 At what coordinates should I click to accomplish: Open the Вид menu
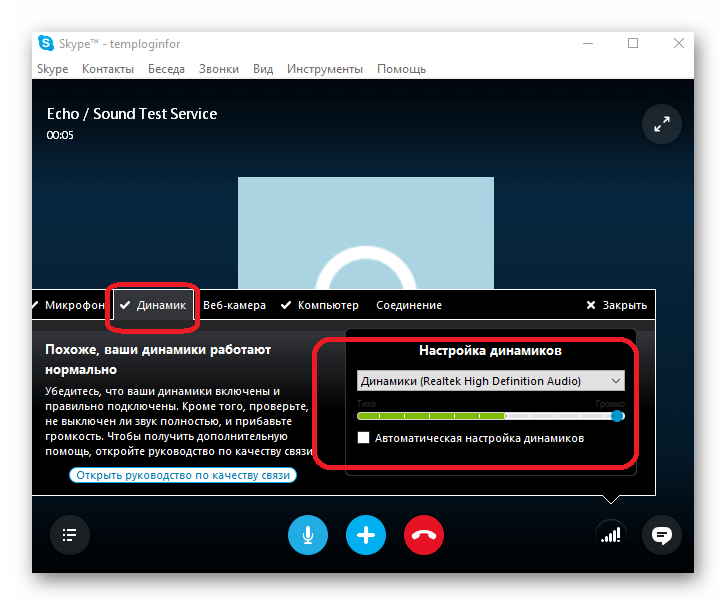click(x=263, y=69)
